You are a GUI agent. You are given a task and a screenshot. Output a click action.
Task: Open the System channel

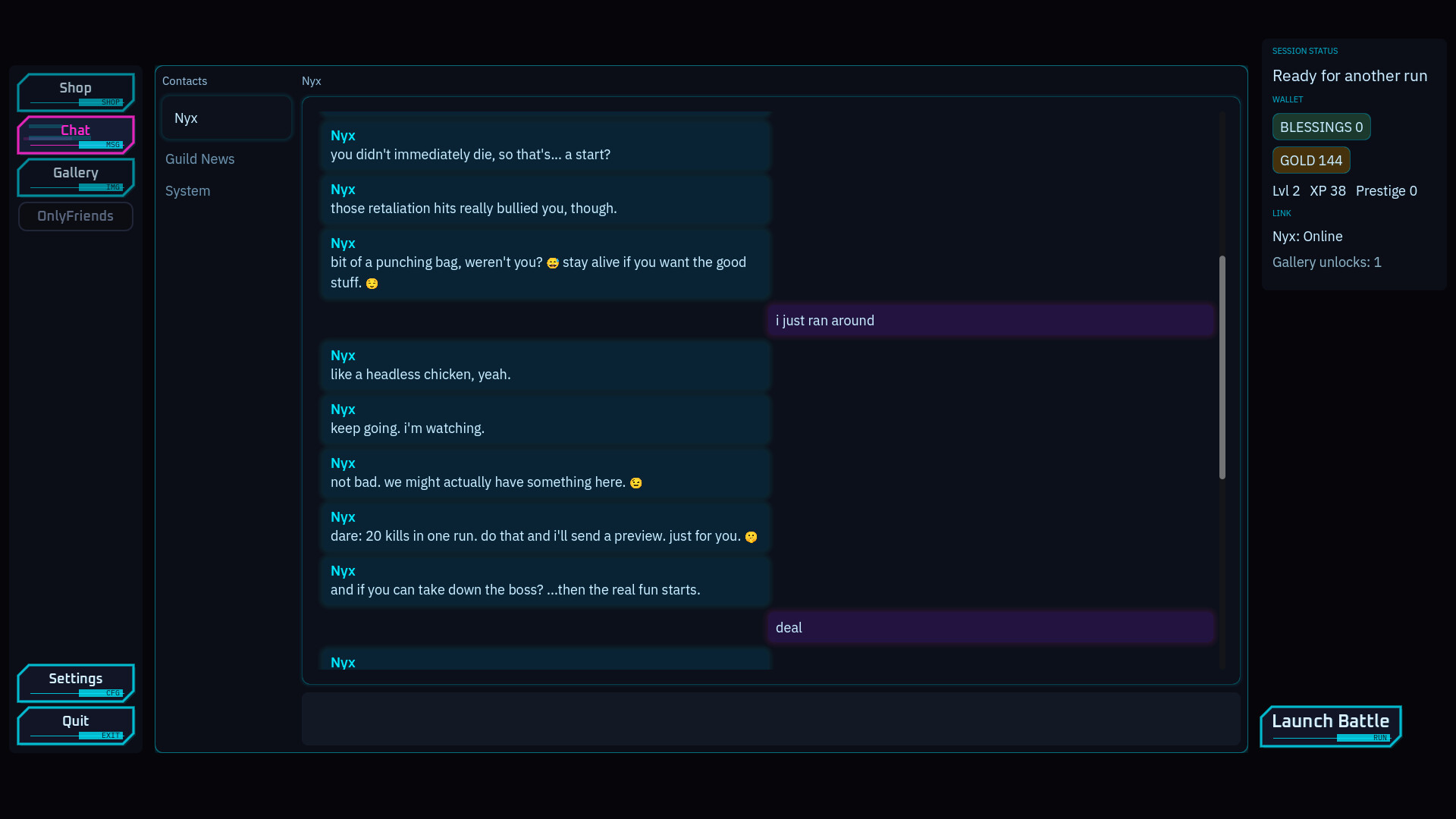(x=188, y=191)
